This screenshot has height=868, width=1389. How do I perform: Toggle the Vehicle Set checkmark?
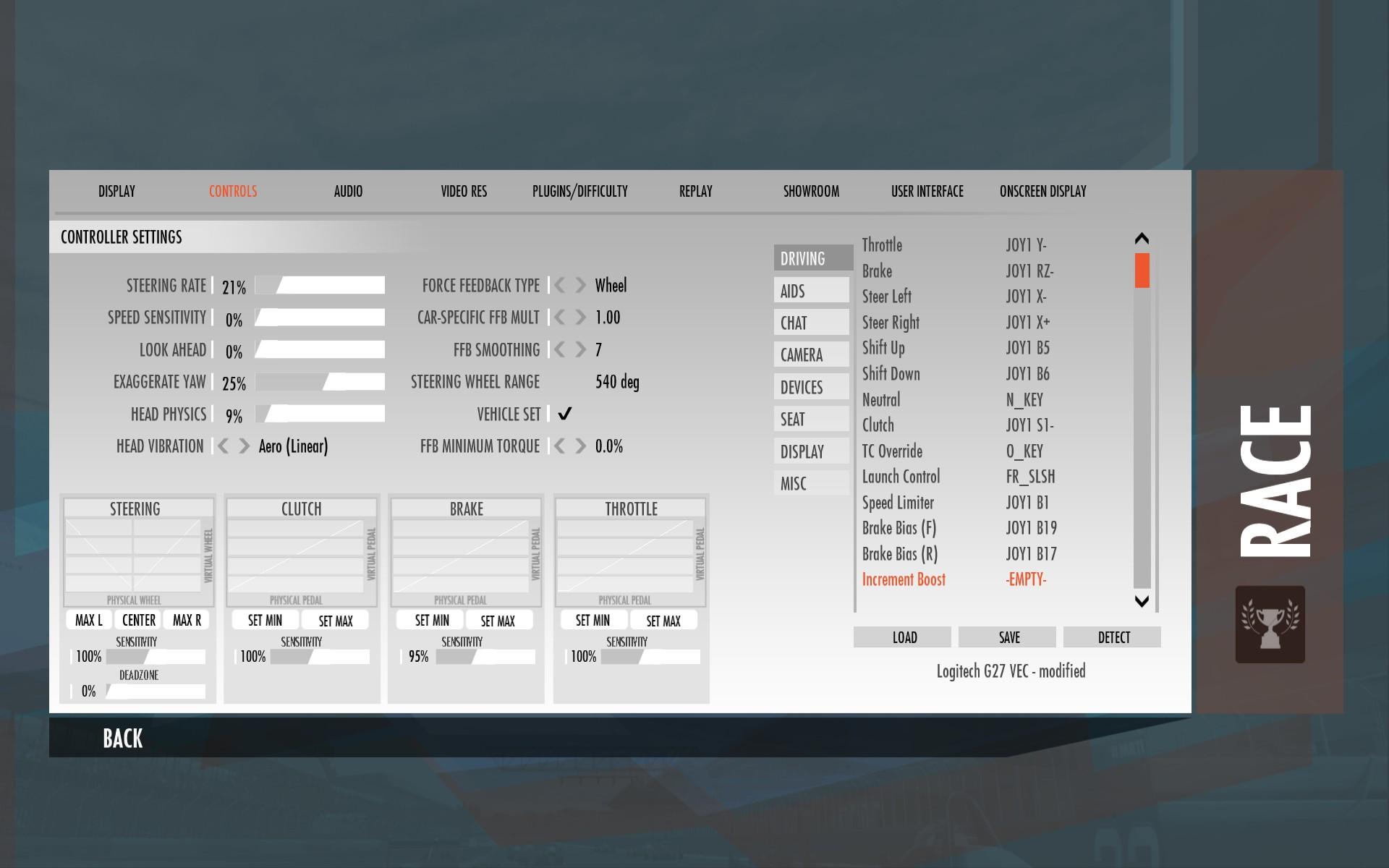565,414
